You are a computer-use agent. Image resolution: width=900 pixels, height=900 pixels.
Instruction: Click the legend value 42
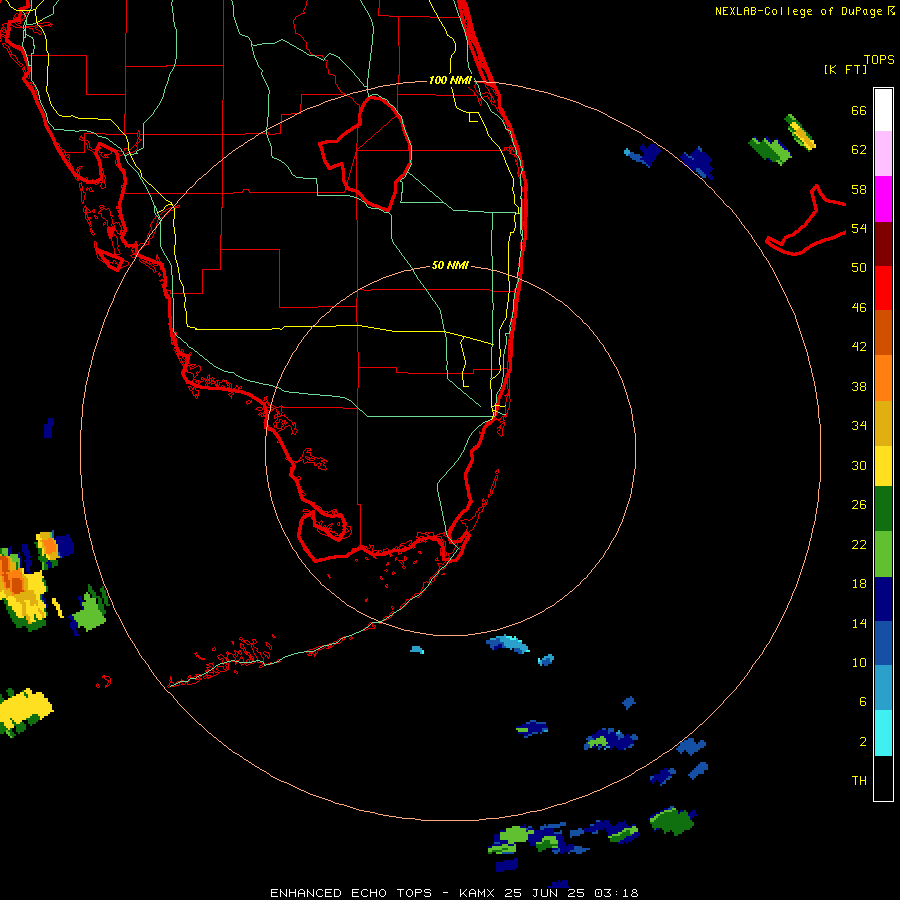859,347
